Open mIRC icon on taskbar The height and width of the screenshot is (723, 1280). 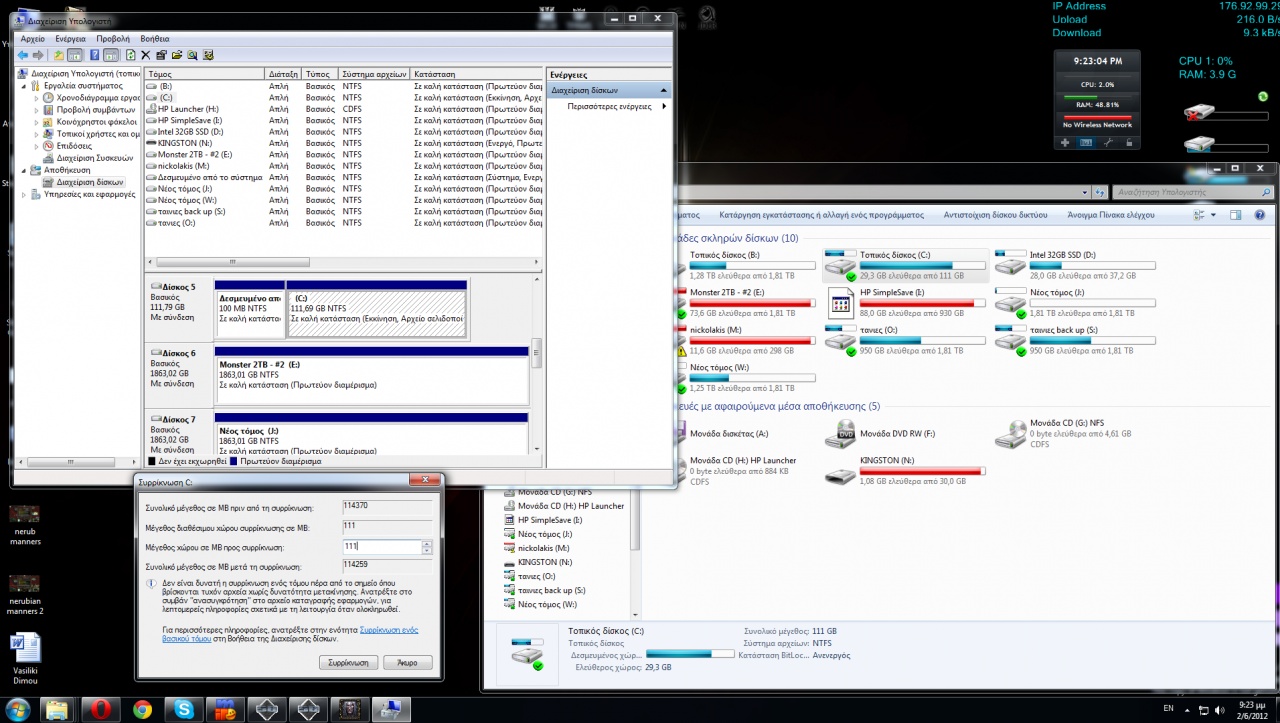pos(224,709)
